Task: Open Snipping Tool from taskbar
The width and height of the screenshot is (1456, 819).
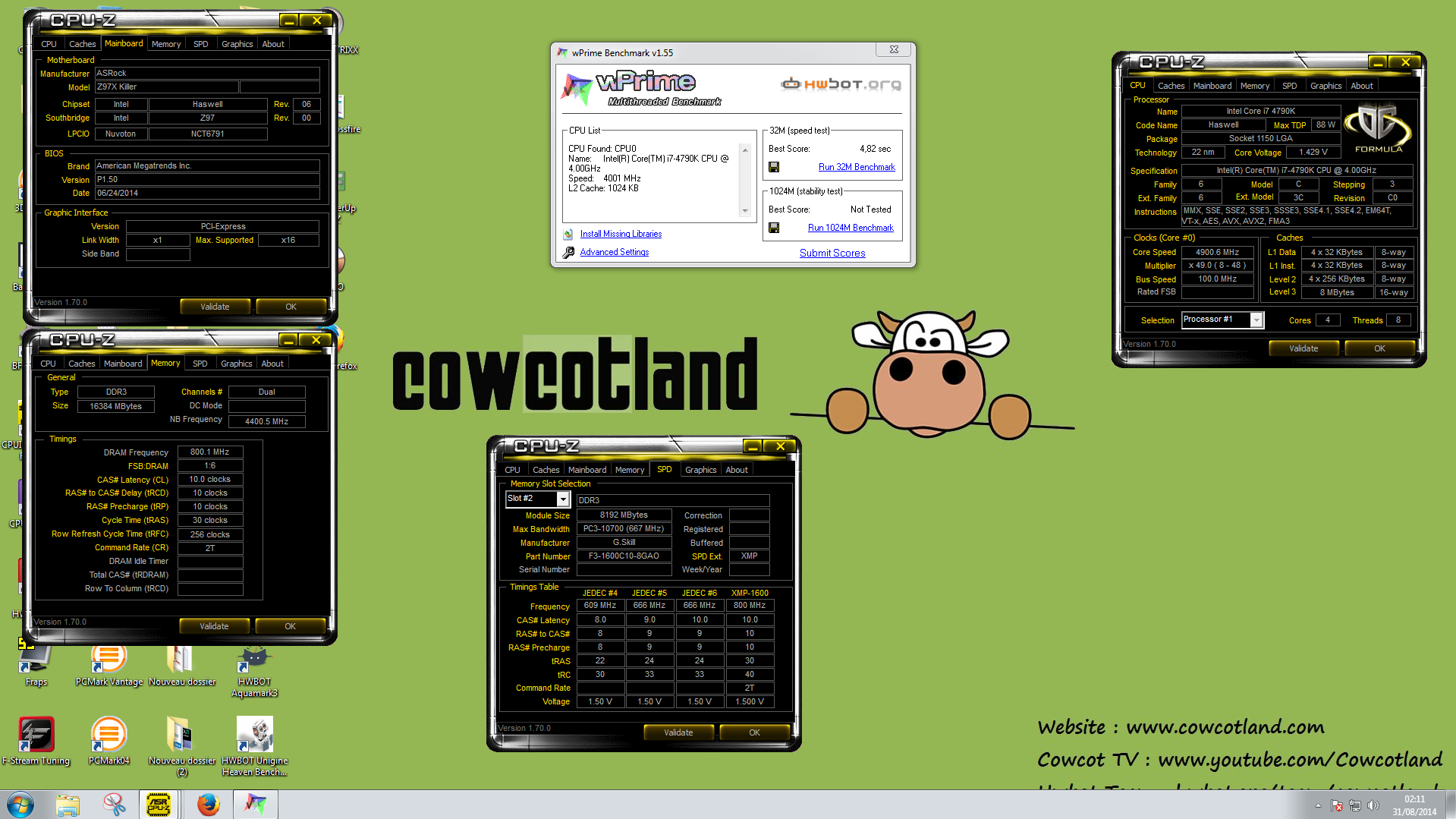Action: click(115, 805)
